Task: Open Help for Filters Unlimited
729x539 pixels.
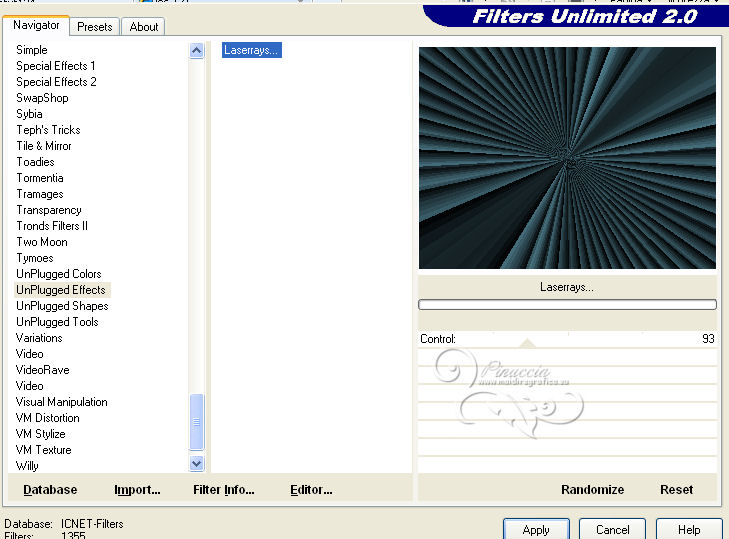Action: 689,530
